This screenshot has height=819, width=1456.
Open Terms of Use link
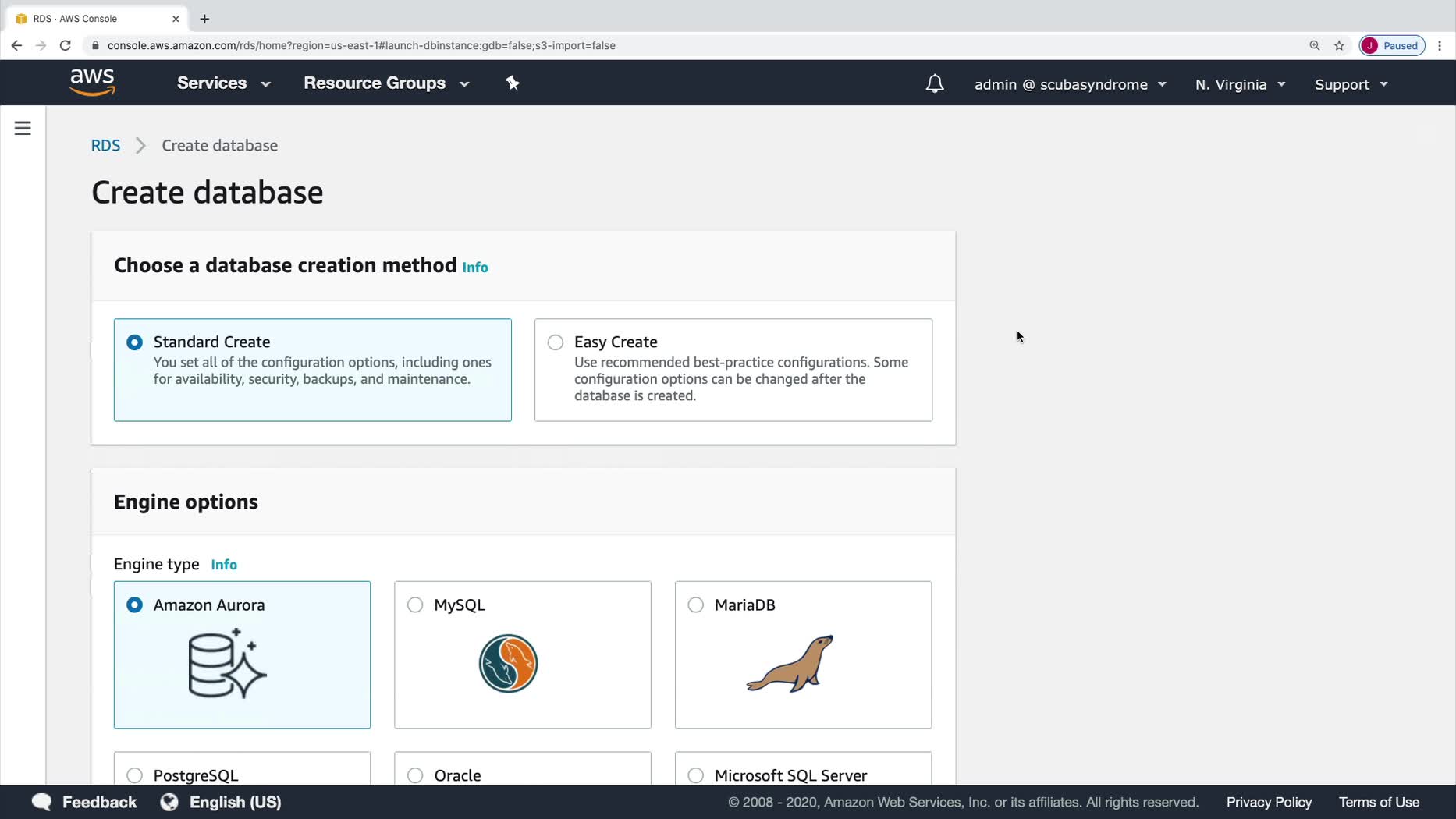(x=1379, y=802)
